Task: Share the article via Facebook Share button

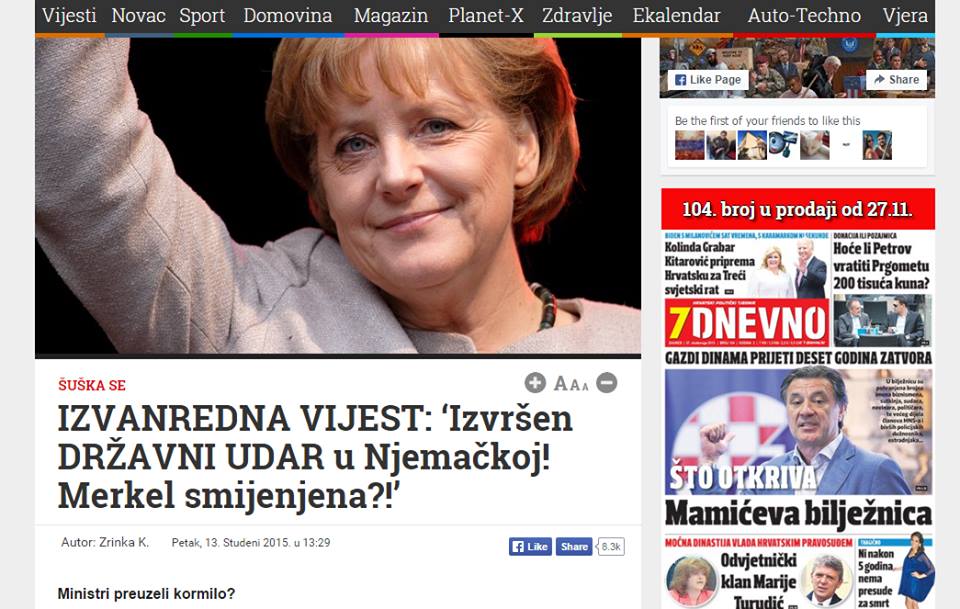Action: tap(574, 547)
